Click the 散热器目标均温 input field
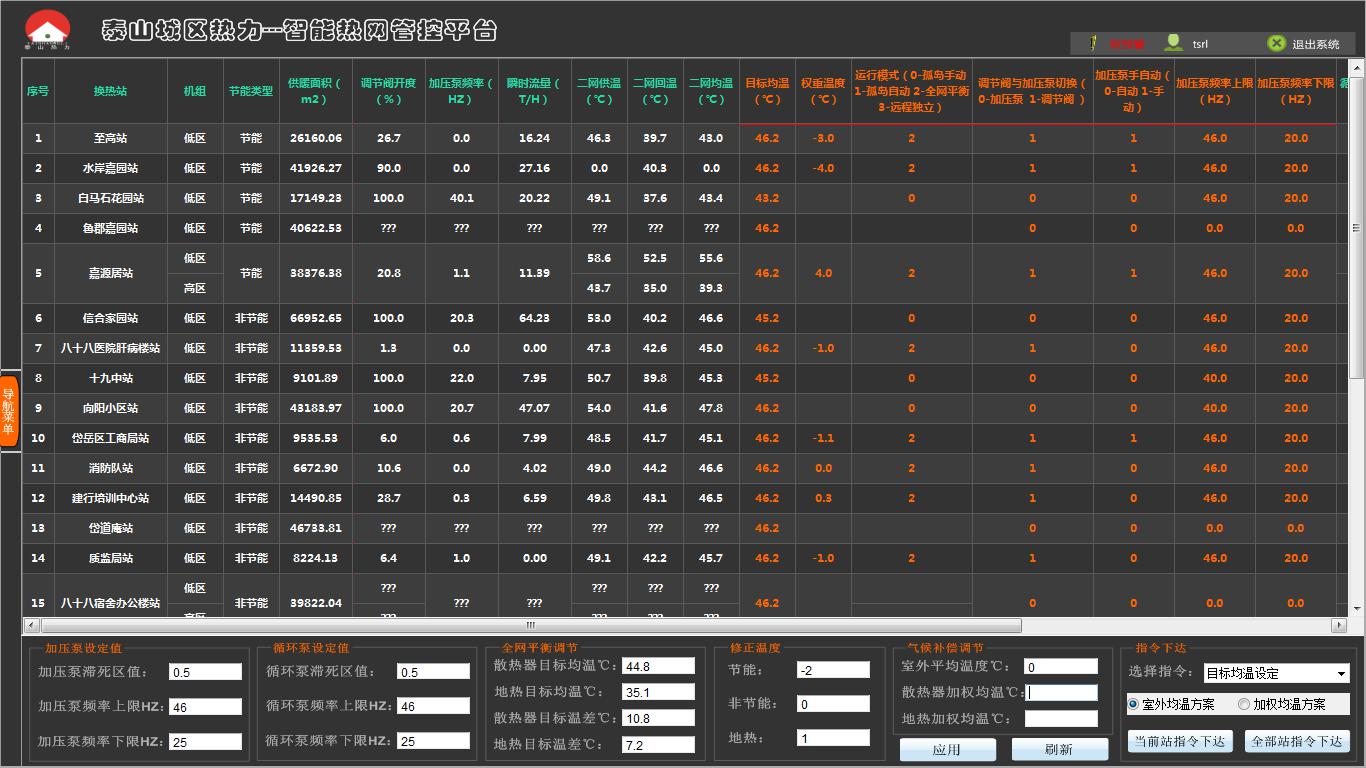The height and width of the screenshot is (768, 1366). pyautogui.click(x=658, y=666)
